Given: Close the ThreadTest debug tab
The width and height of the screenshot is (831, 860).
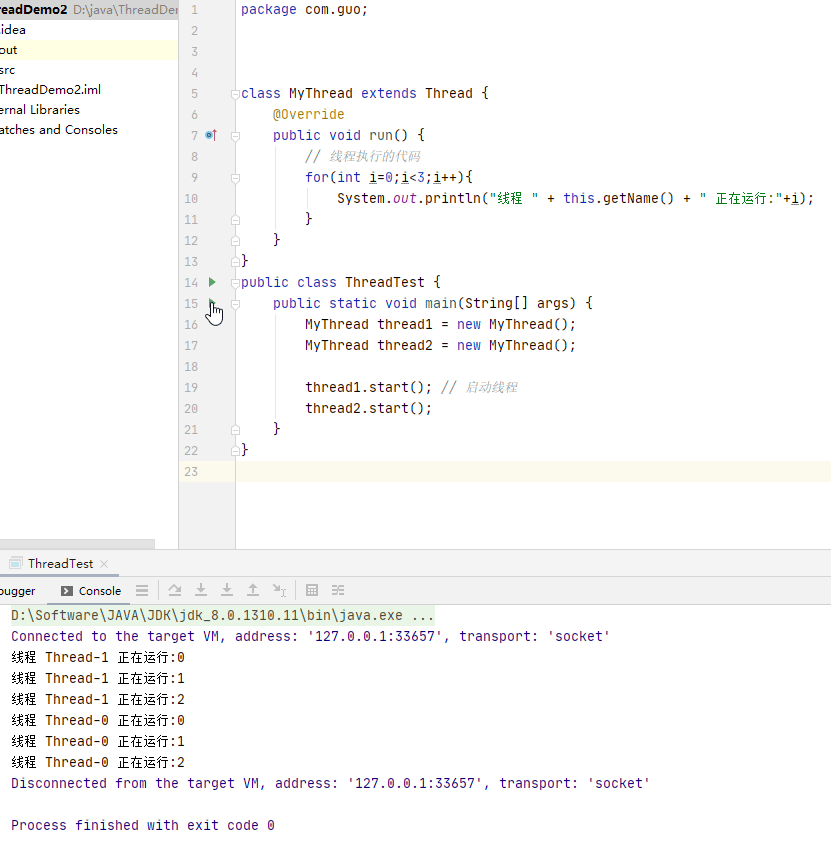Looking at the screenshot, I should pyautogui.click(x=103, y=564).
